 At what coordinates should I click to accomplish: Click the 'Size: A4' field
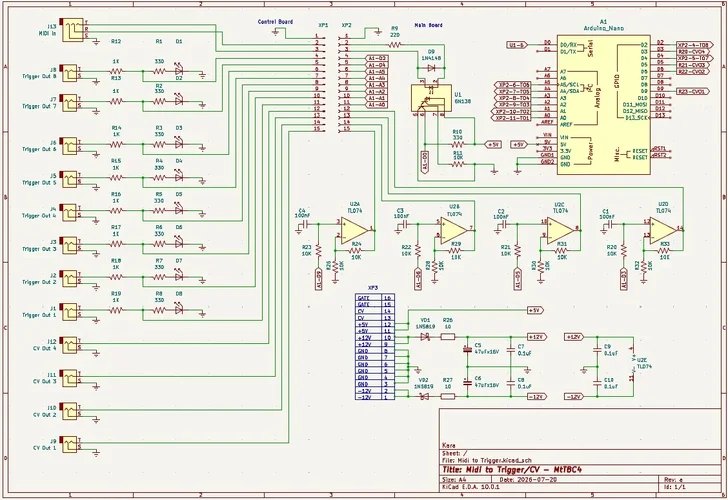455,480
